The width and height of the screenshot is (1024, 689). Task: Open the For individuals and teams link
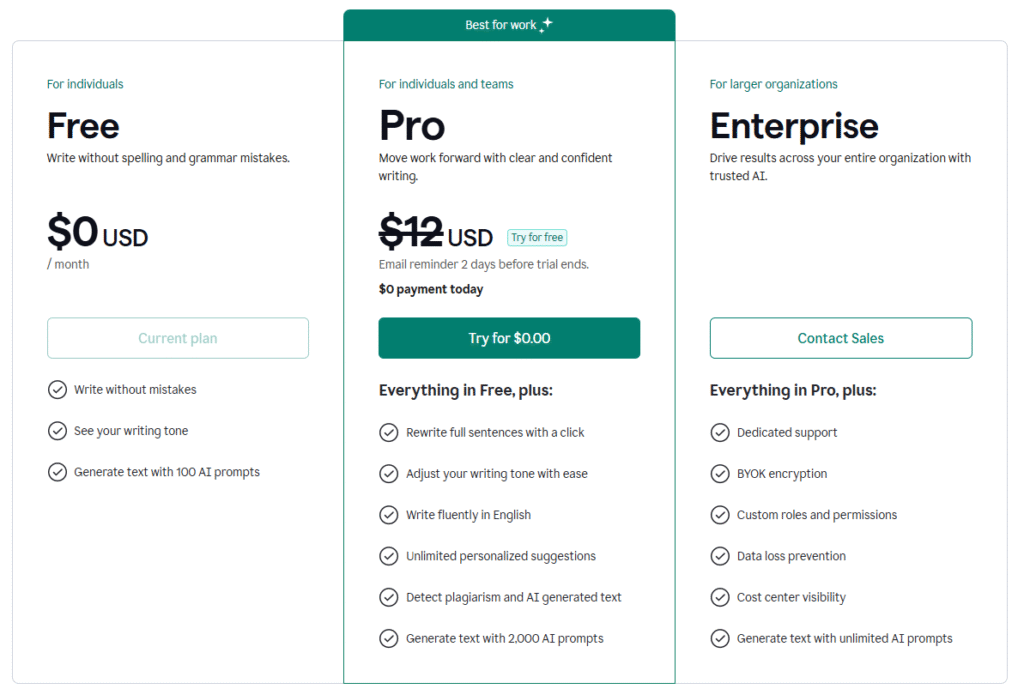[x=446, y=84]
